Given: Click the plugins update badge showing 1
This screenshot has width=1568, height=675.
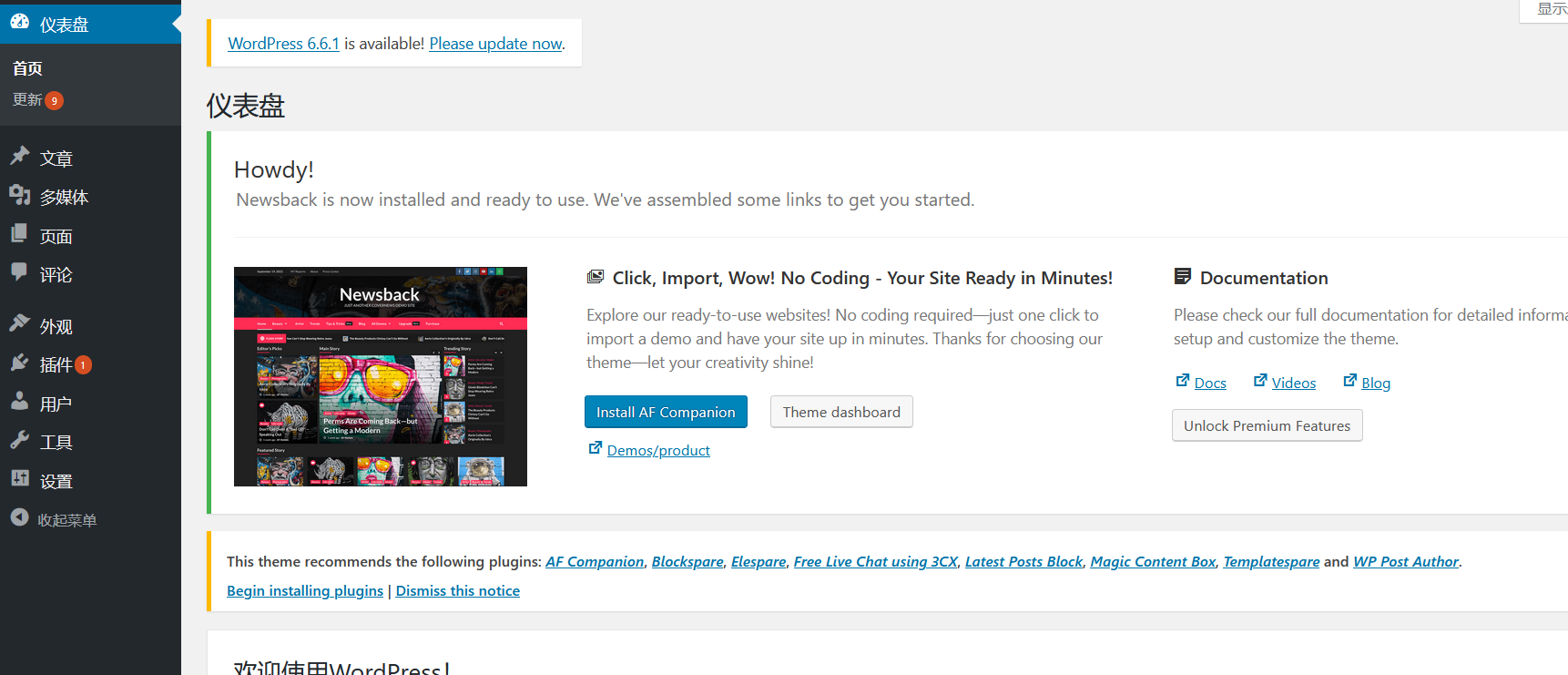Looking at the screenshot, I should coord(83,364).
